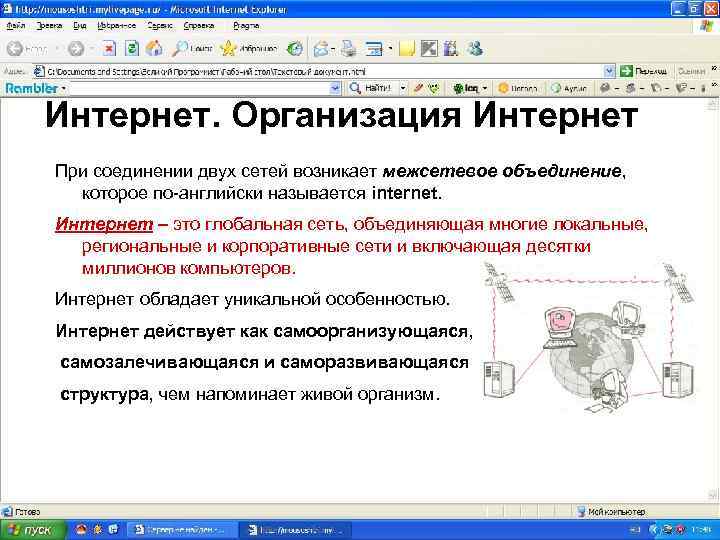The image size is (720, 540).
Task: Expand the Rambler search field dropdown
Action: [336, 88]
